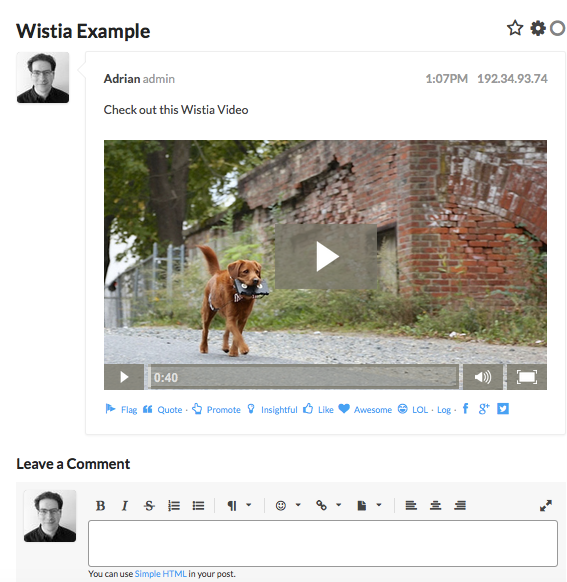Share the post on Twitter

click(503, 409)
